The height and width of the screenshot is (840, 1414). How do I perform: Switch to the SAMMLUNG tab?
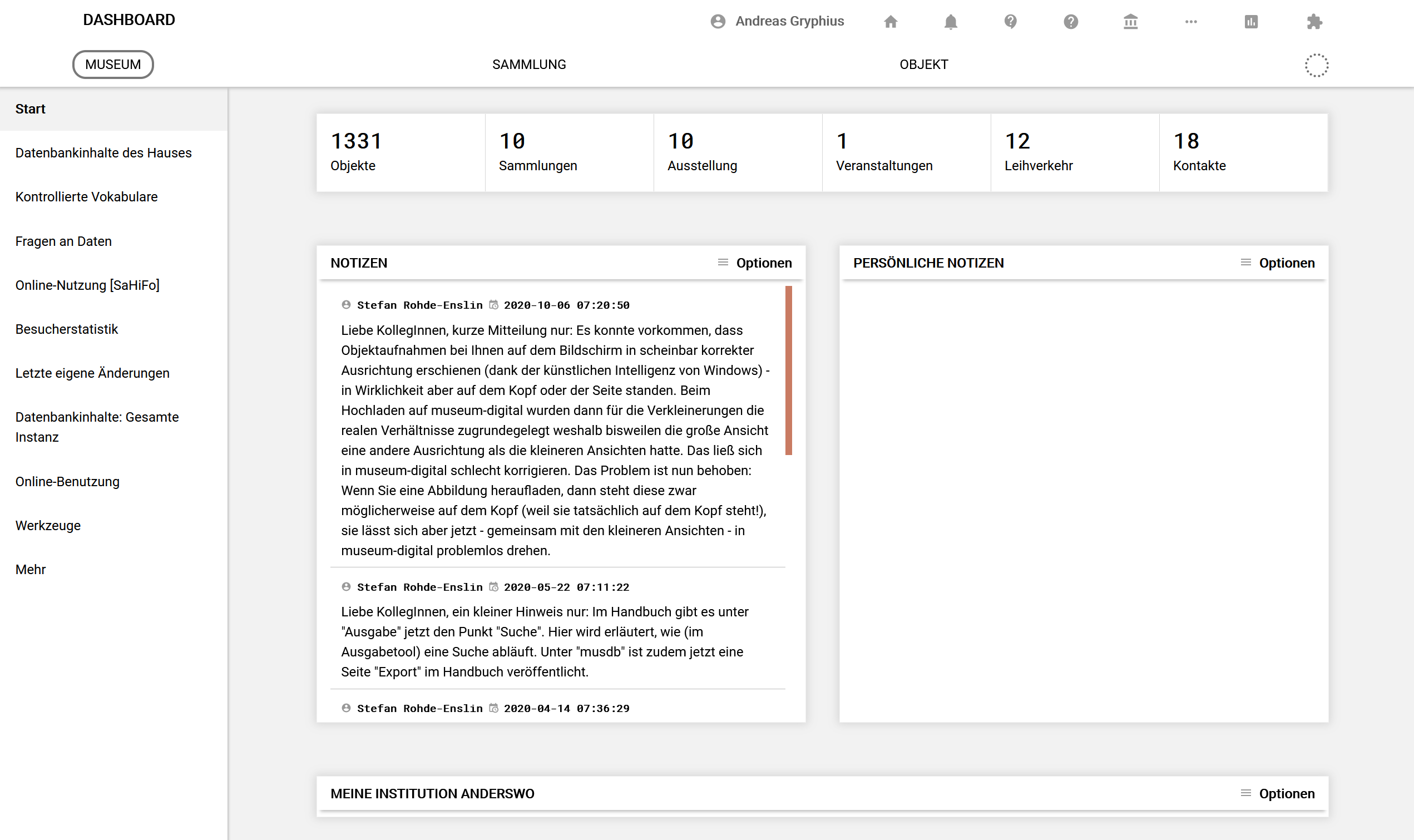pos(529,65)
